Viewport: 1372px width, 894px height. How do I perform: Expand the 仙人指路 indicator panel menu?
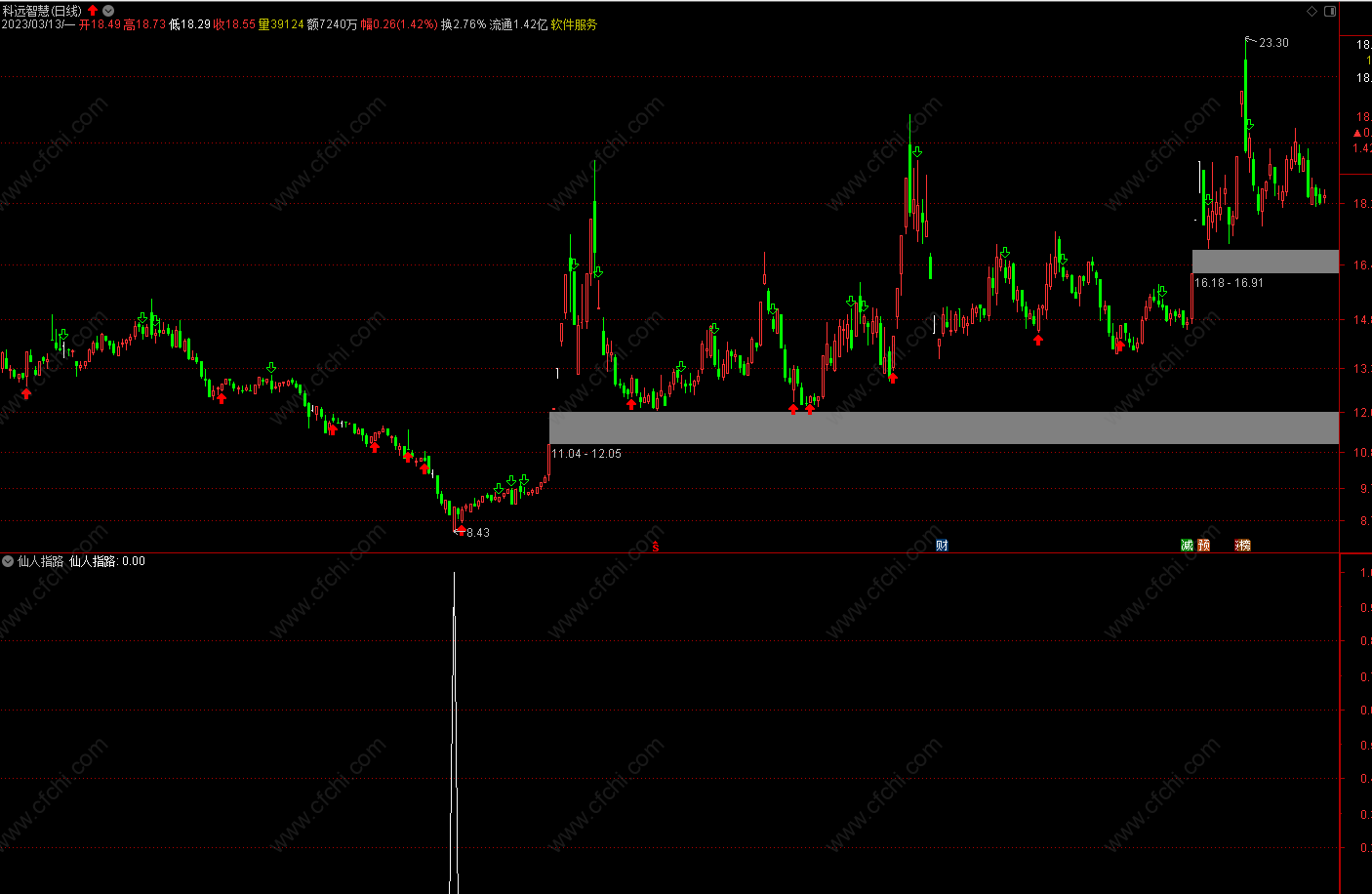coord(8,561)
